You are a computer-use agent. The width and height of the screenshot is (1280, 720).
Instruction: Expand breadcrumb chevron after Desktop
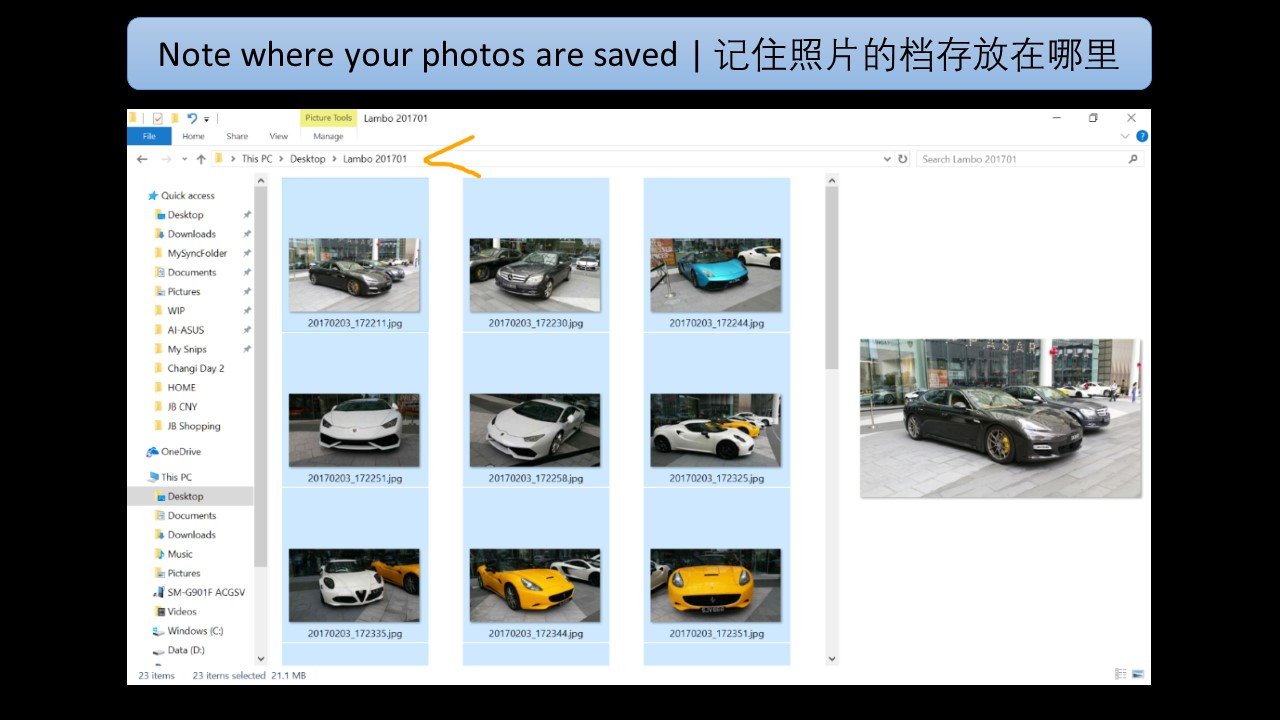coord(334,159)
